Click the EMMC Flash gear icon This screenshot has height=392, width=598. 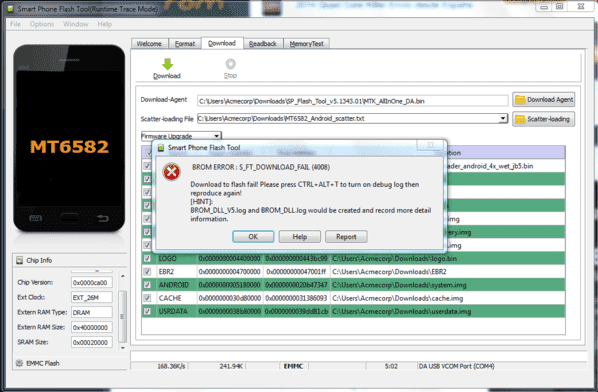tap(19, 363)
